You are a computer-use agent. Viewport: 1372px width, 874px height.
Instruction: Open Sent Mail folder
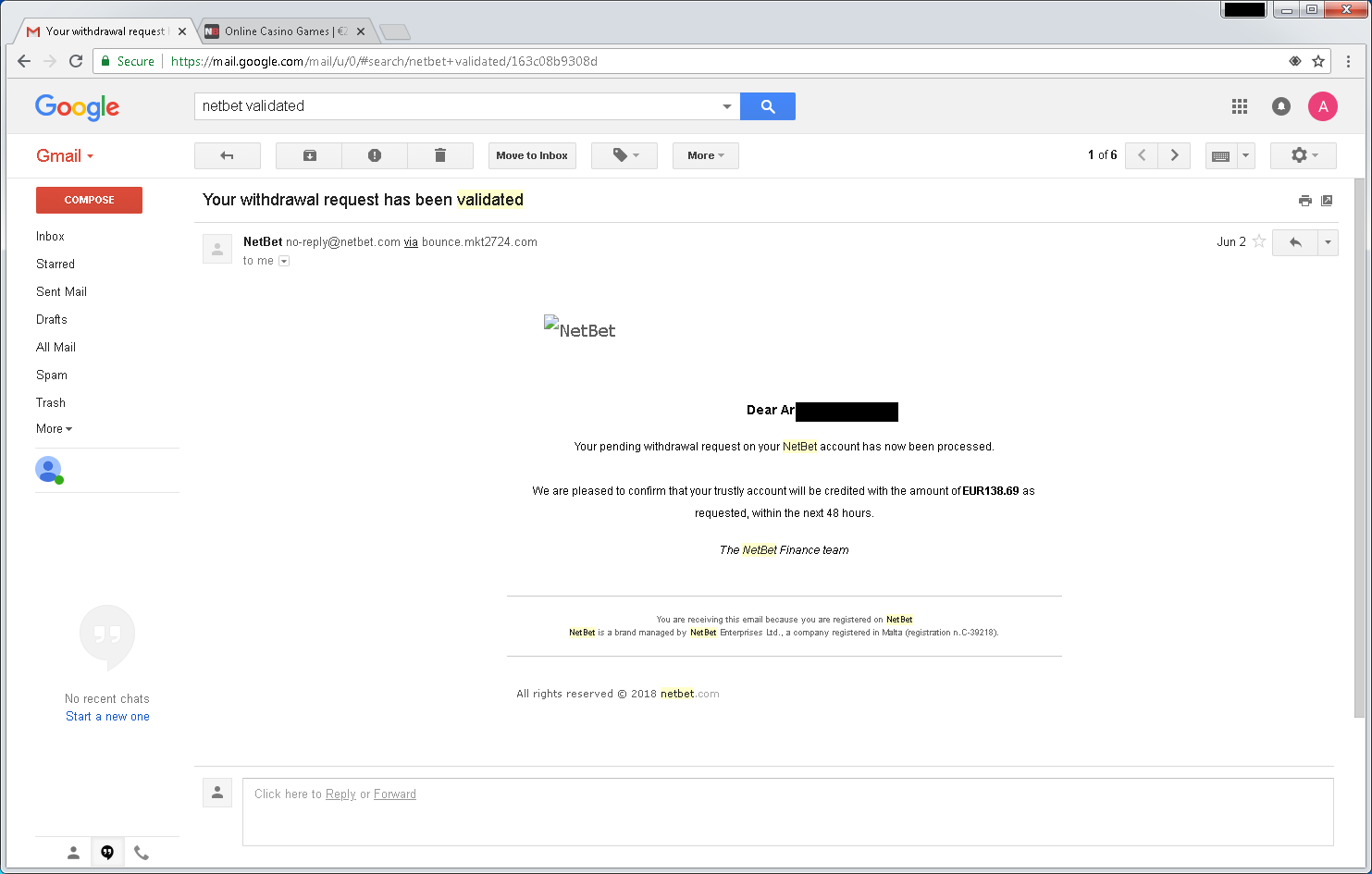(61, 292)
